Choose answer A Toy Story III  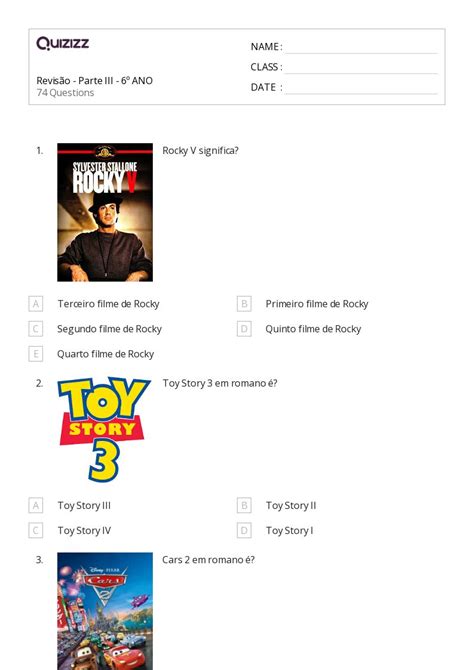(36, 505)
